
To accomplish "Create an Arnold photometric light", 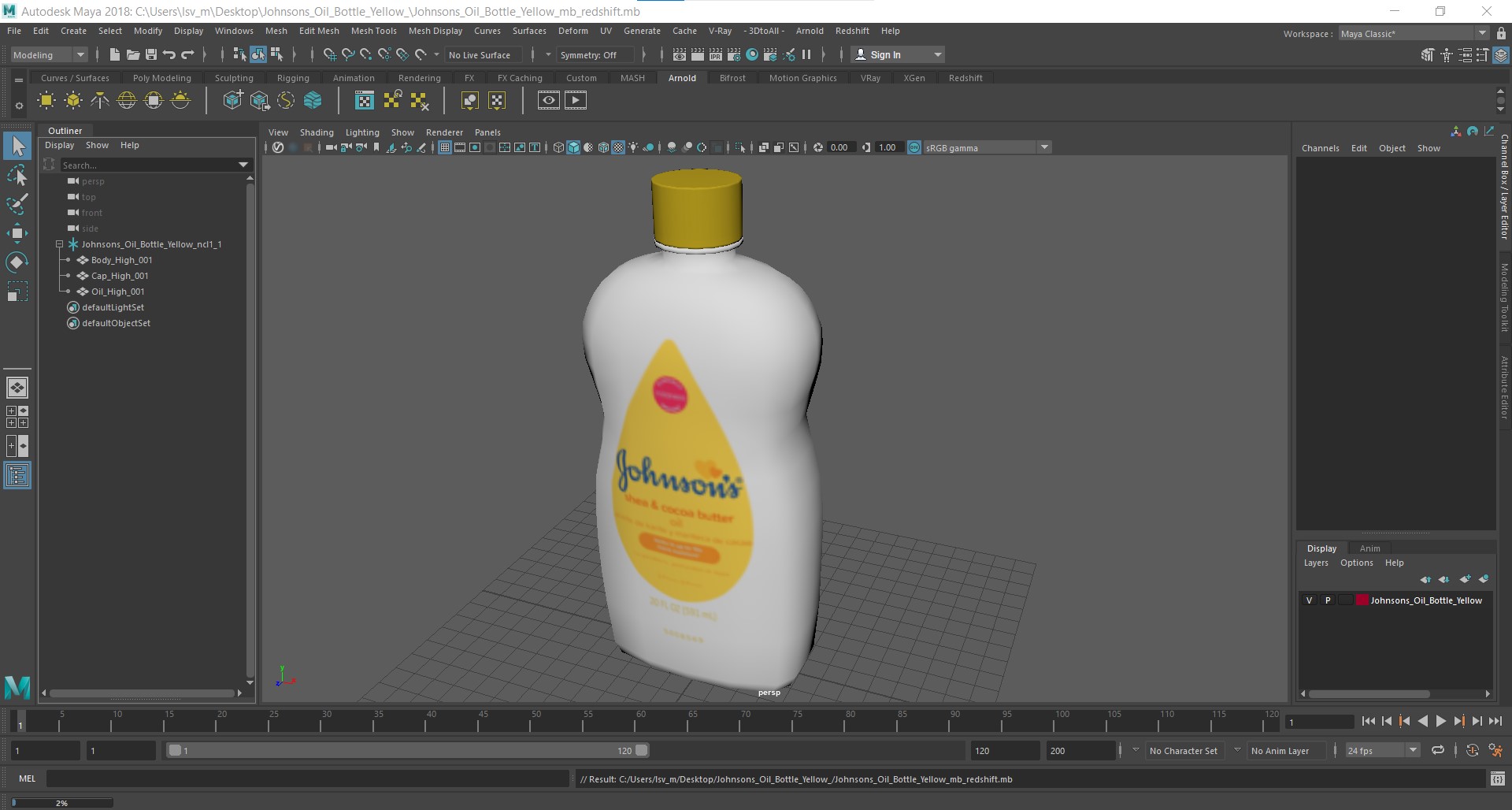I will pyautogui.click(x=100, y=100).
